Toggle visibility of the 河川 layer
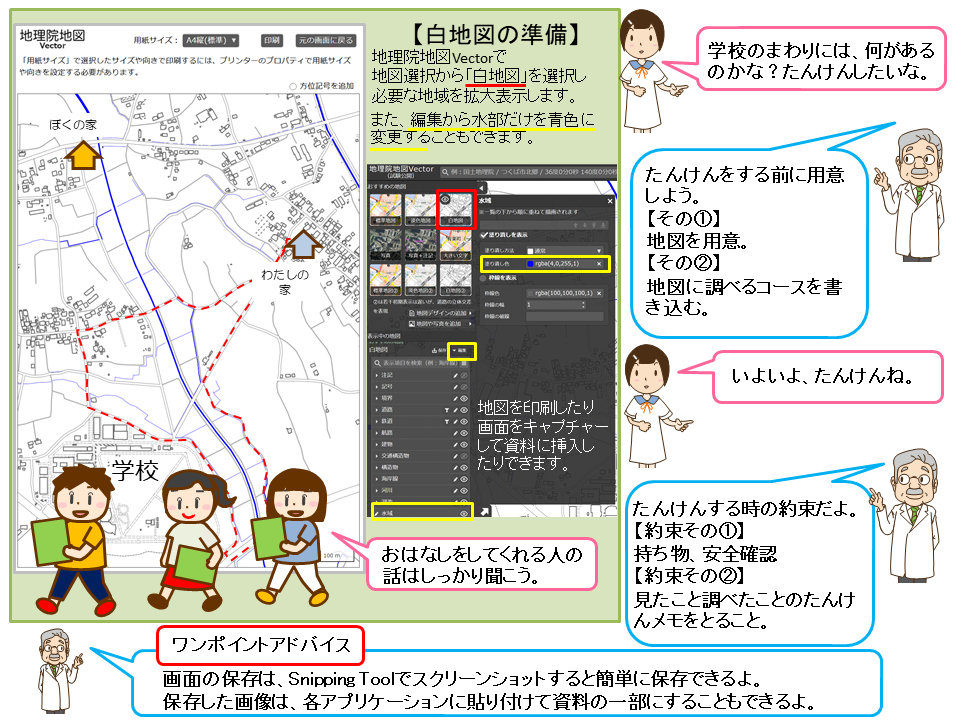 tap(464, 491)
